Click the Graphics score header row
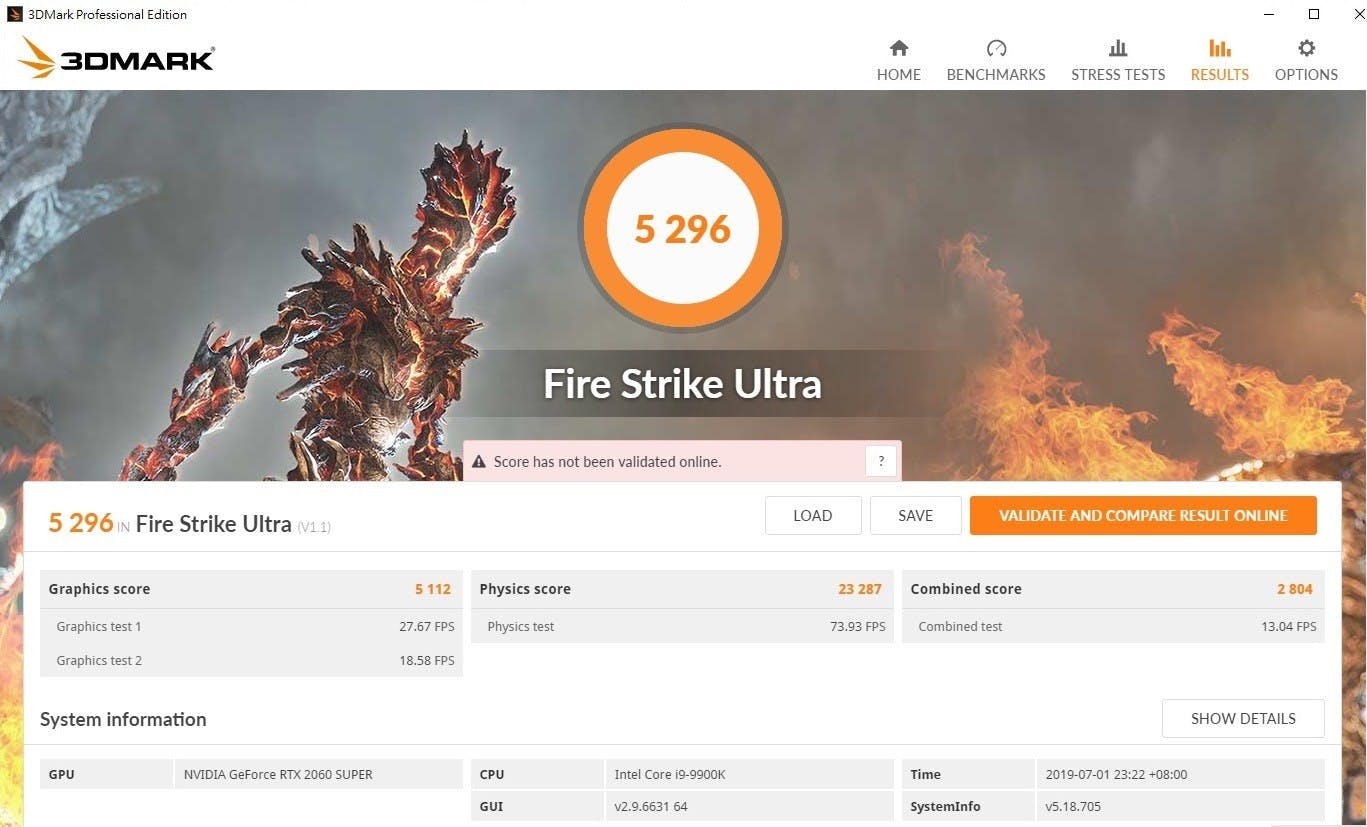Image resolution: width=1367 pixels, height=827 pixels. (250, 589)
